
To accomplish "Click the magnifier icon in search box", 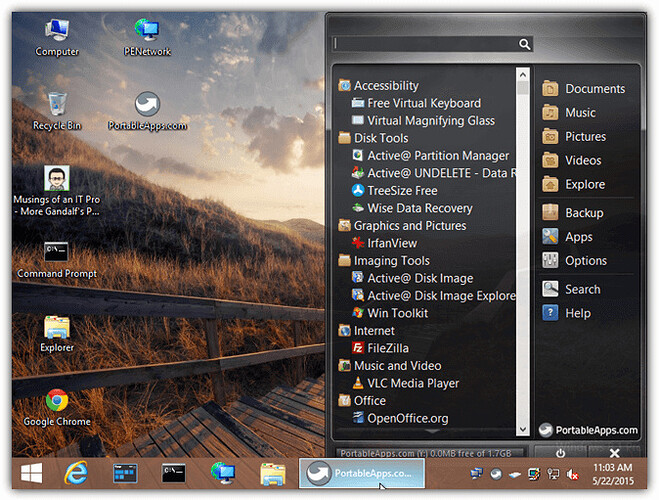I will (524, 44).
